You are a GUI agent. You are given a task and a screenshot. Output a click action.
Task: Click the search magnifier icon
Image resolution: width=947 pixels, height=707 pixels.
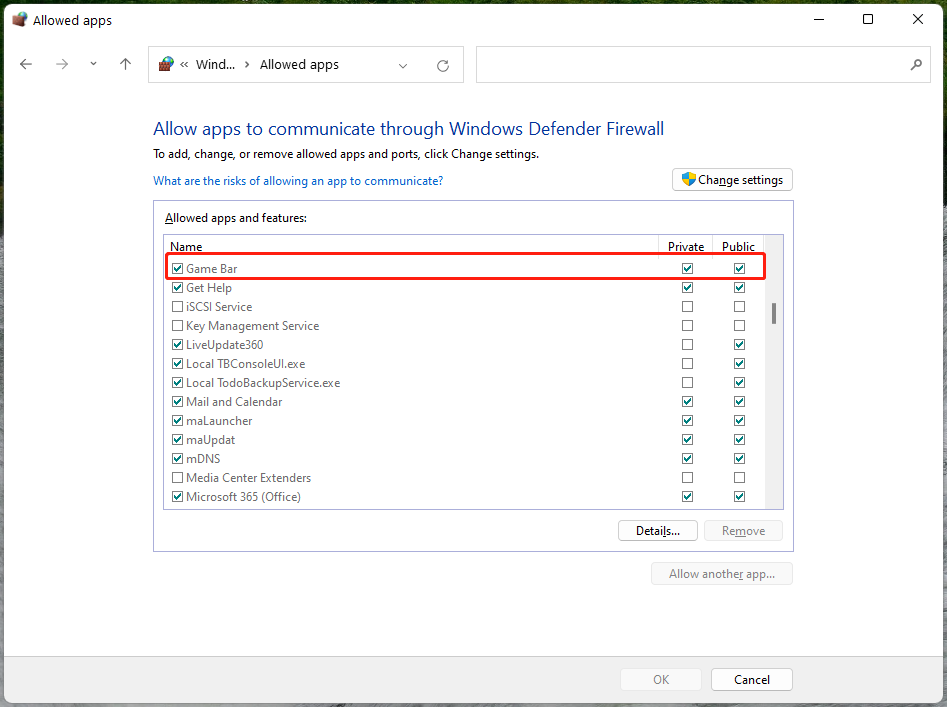click(x=915, y=65)
